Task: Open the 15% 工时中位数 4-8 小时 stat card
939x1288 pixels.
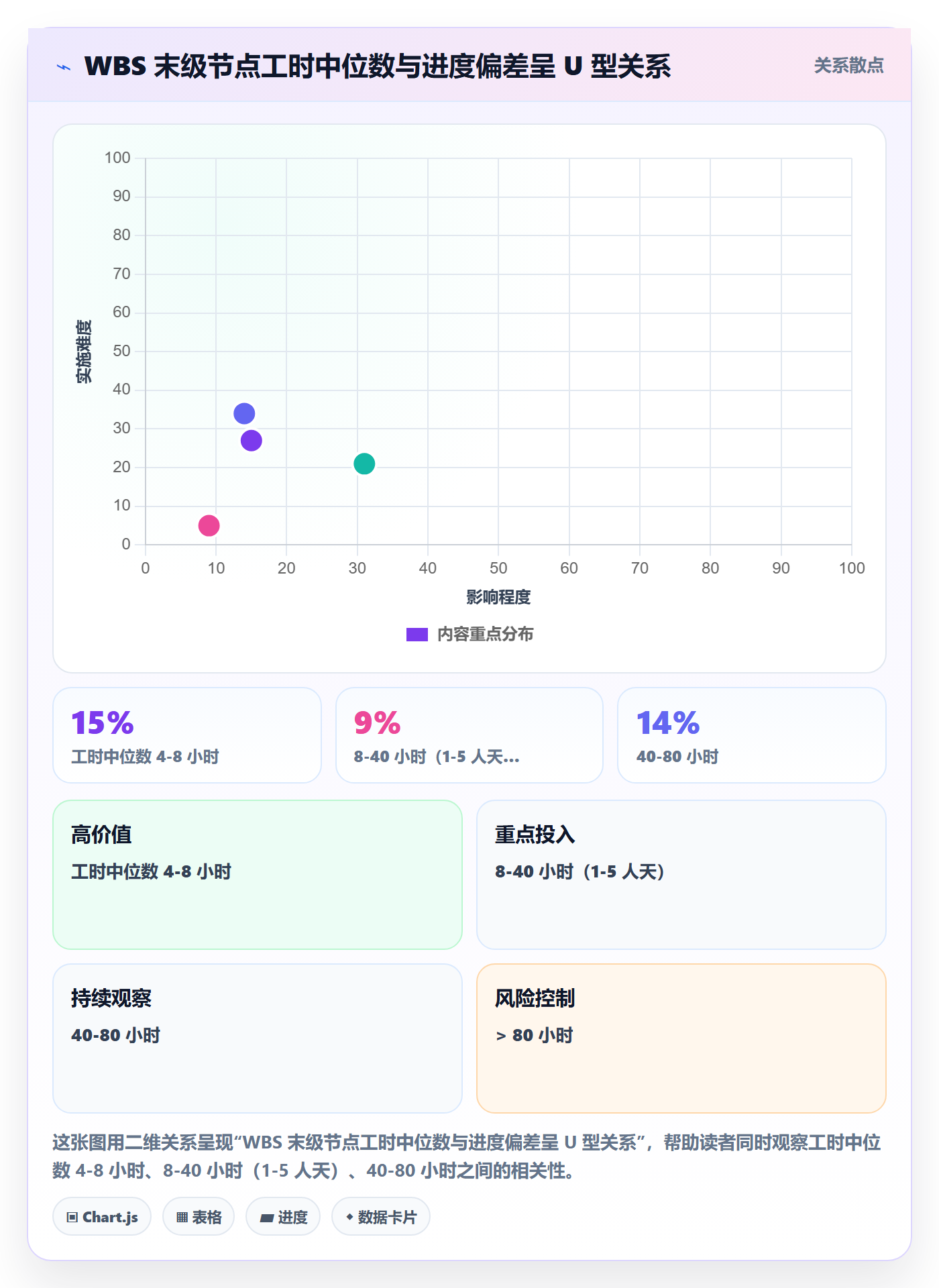Action: click(x=187, y=735)
